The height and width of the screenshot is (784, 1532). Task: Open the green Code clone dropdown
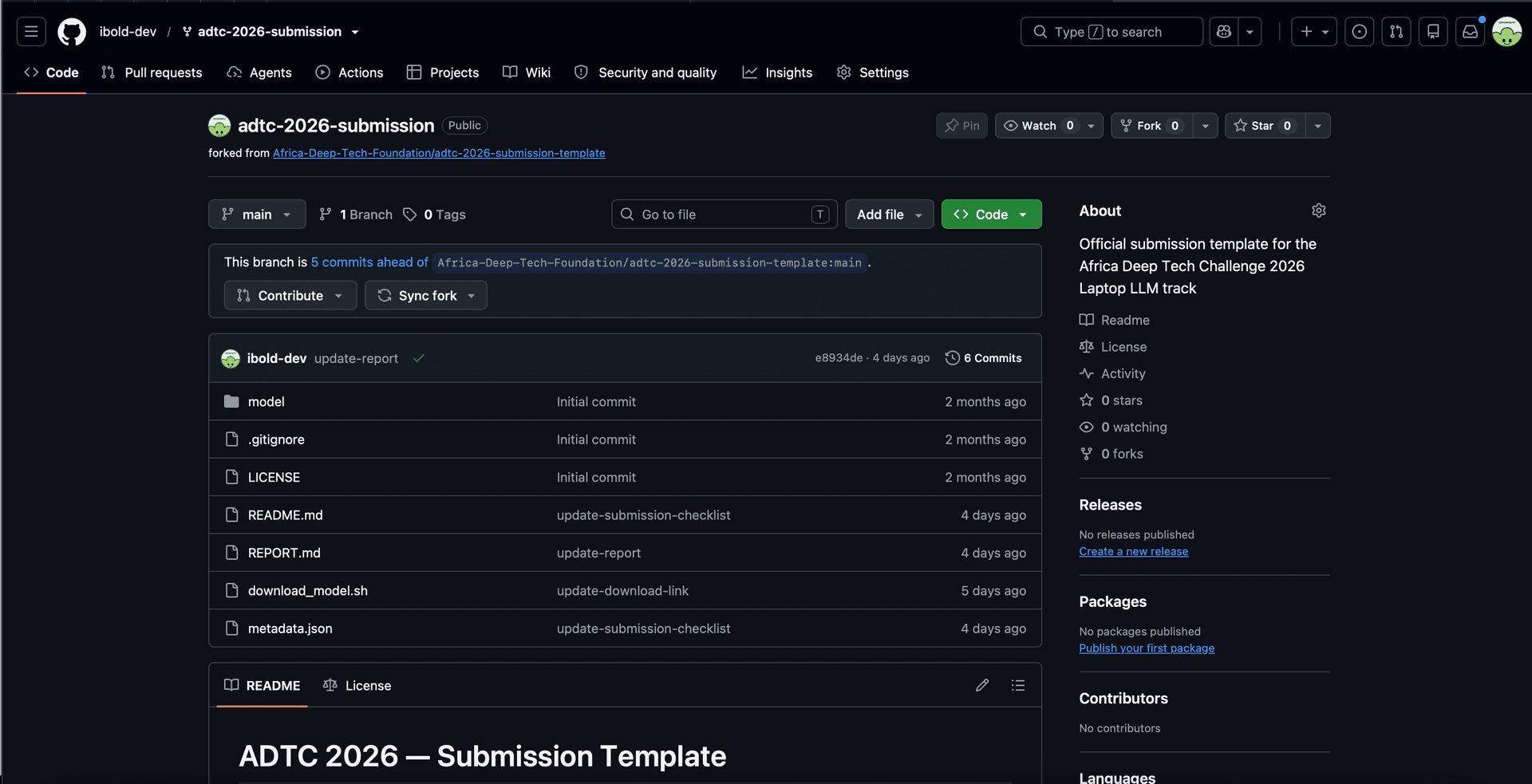pos(991,214)
